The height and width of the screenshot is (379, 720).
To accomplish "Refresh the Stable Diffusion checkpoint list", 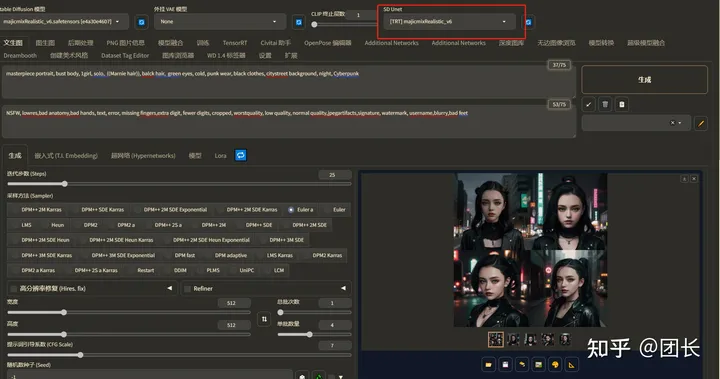I will tap(141, 22).
